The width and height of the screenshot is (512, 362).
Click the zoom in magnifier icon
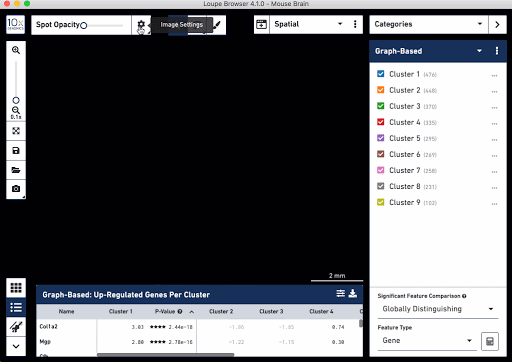tap(16, 50)
